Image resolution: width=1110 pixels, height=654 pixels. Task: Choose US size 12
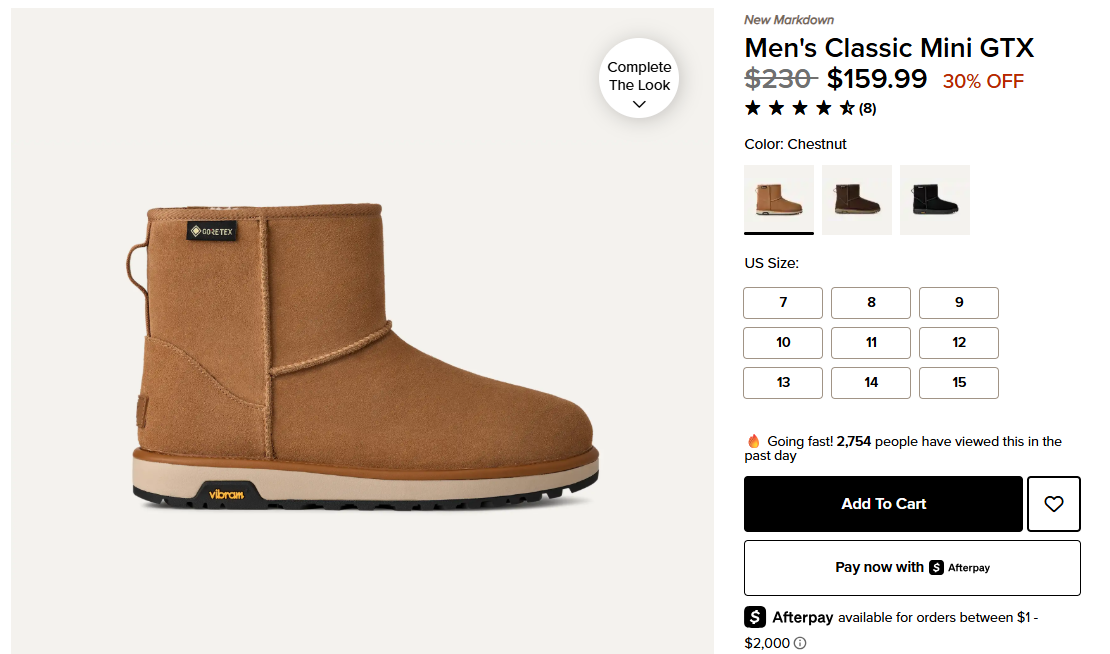pos(959,343)
